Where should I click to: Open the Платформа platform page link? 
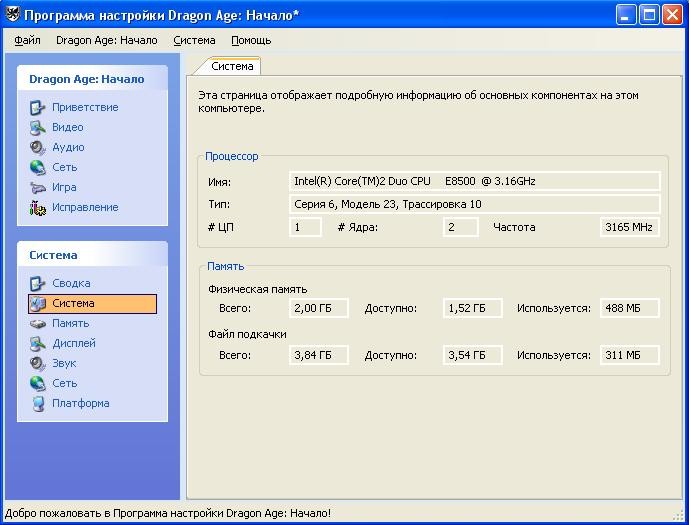point(81,403)
